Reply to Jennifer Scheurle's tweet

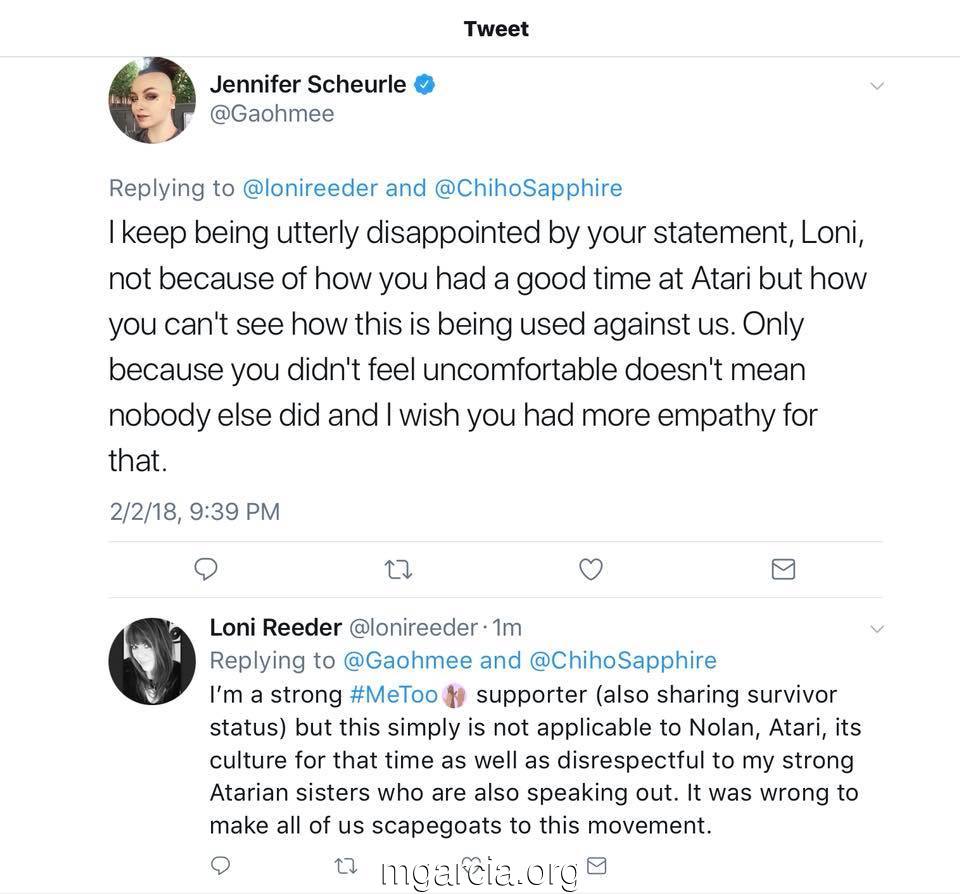point(206,569)
